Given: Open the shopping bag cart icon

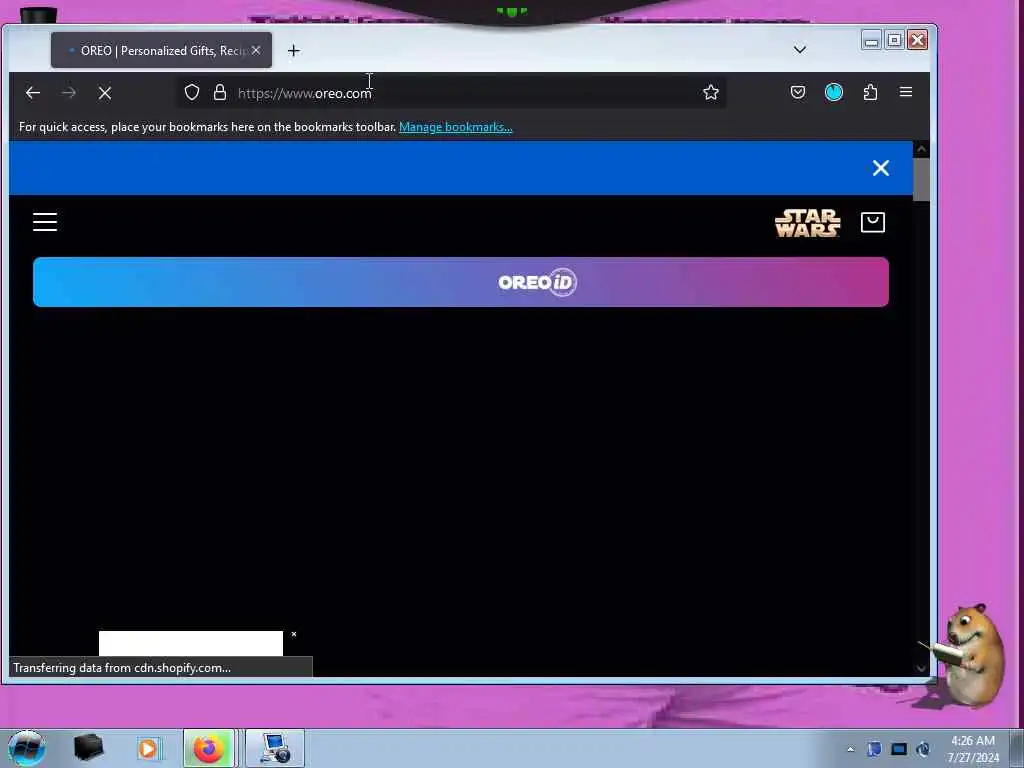Looking at the screenshot, I should pyautogui.click(x=872, y=222).
